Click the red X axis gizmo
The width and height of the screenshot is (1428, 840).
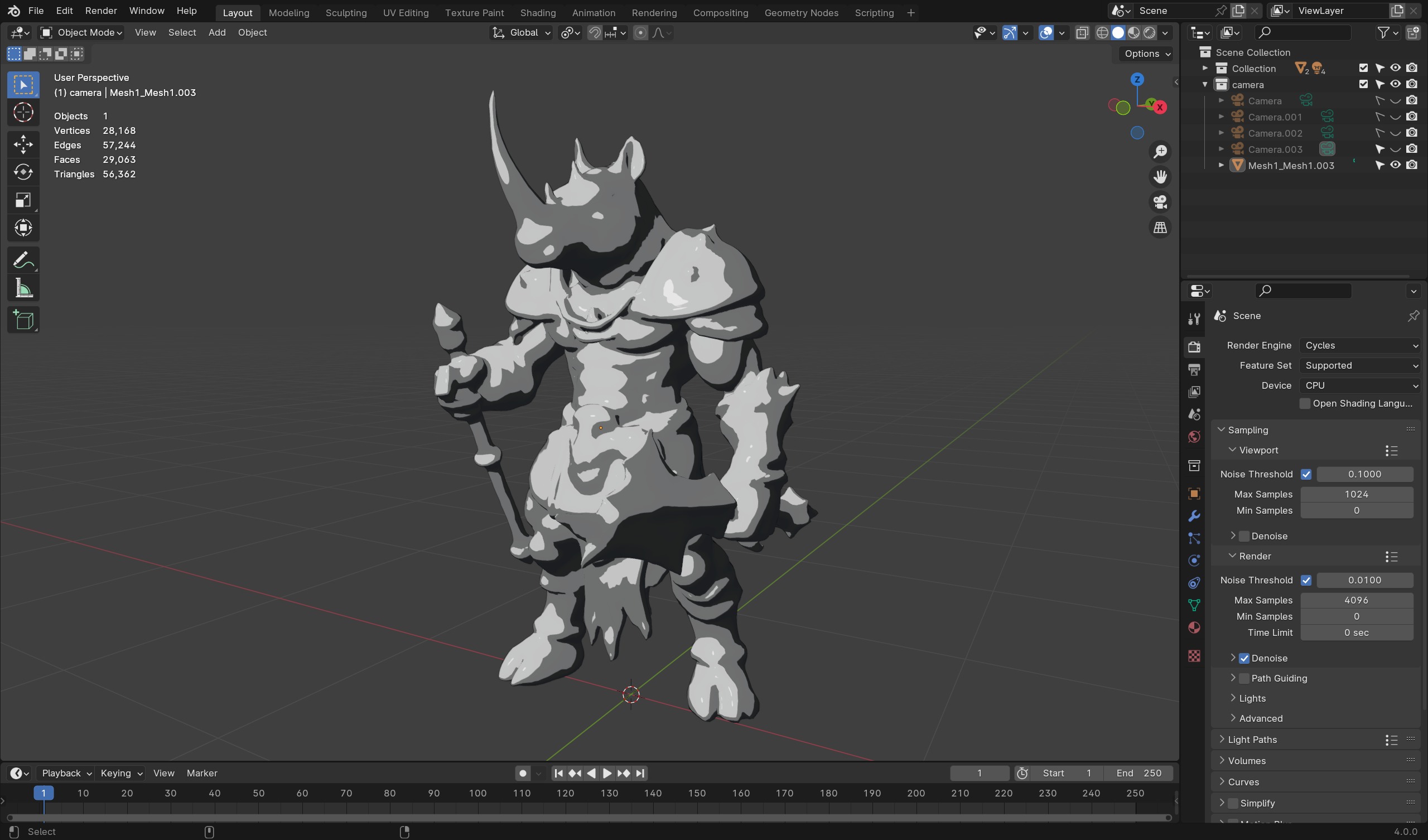coord(1159,107)
